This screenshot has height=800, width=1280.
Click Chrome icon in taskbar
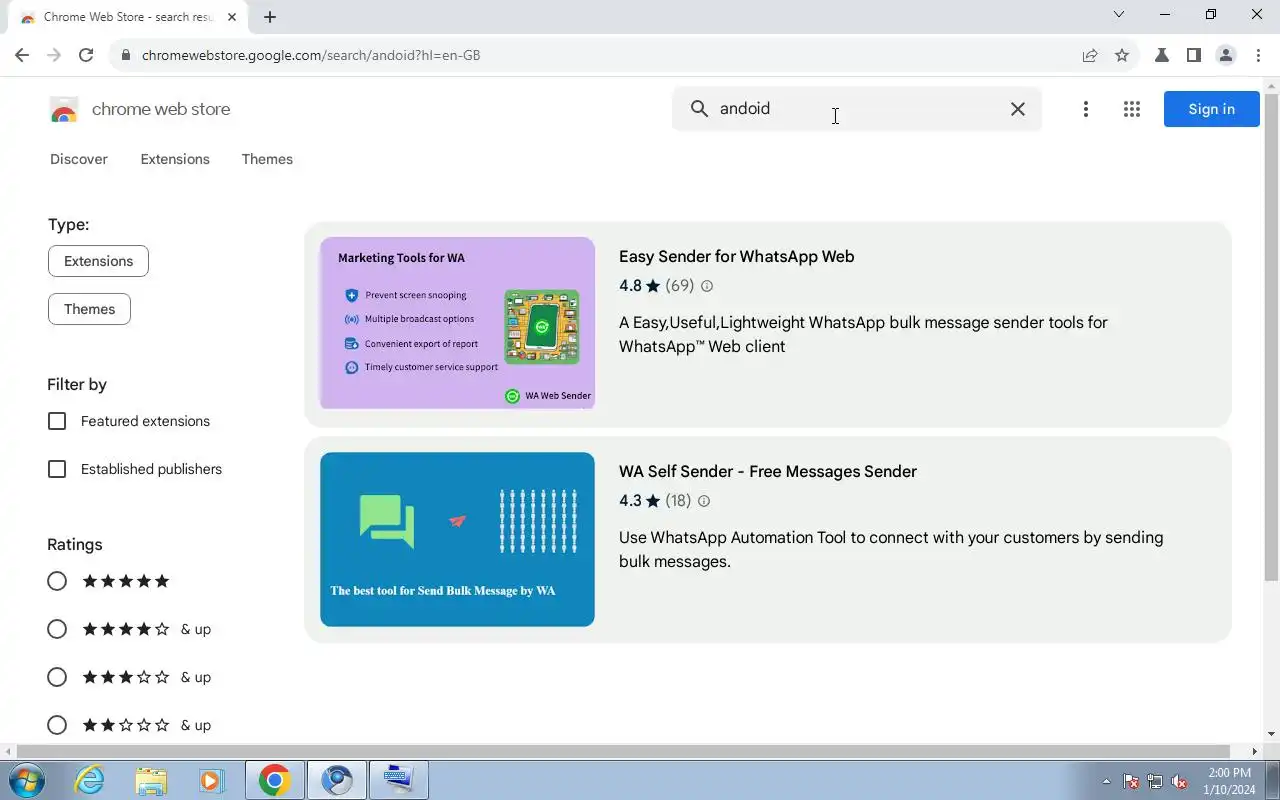tap(274, 780)
